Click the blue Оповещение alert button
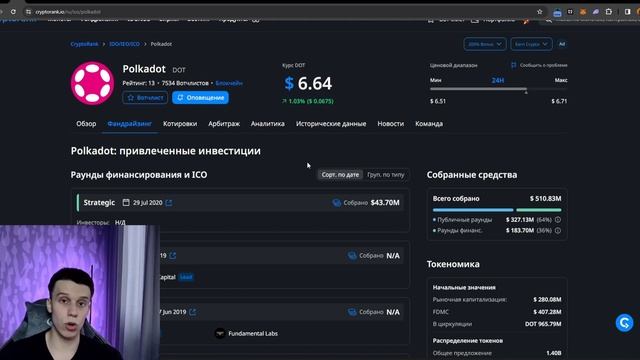Screen dimensions: 640x360 coord(200,98)
